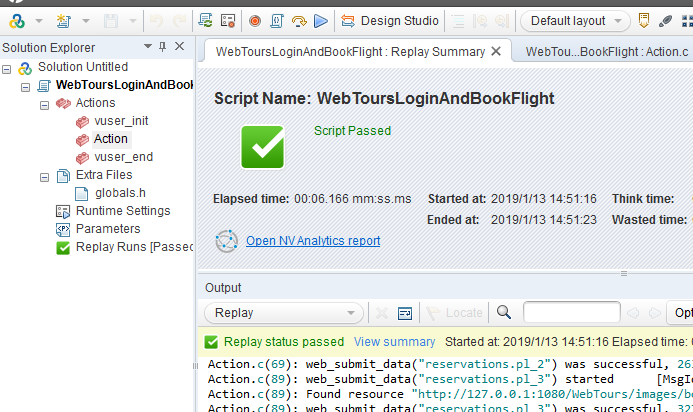This screenshot has width=693, height=412.
Task: Switch to the Action.c tab
Action: pyautogui.click(x=607, y=52)
